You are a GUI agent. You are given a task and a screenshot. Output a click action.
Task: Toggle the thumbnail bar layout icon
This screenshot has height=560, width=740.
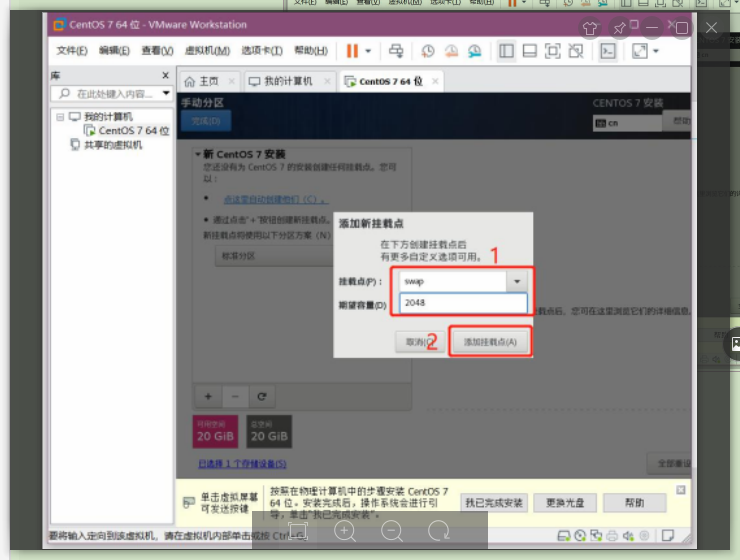point(530,51)
